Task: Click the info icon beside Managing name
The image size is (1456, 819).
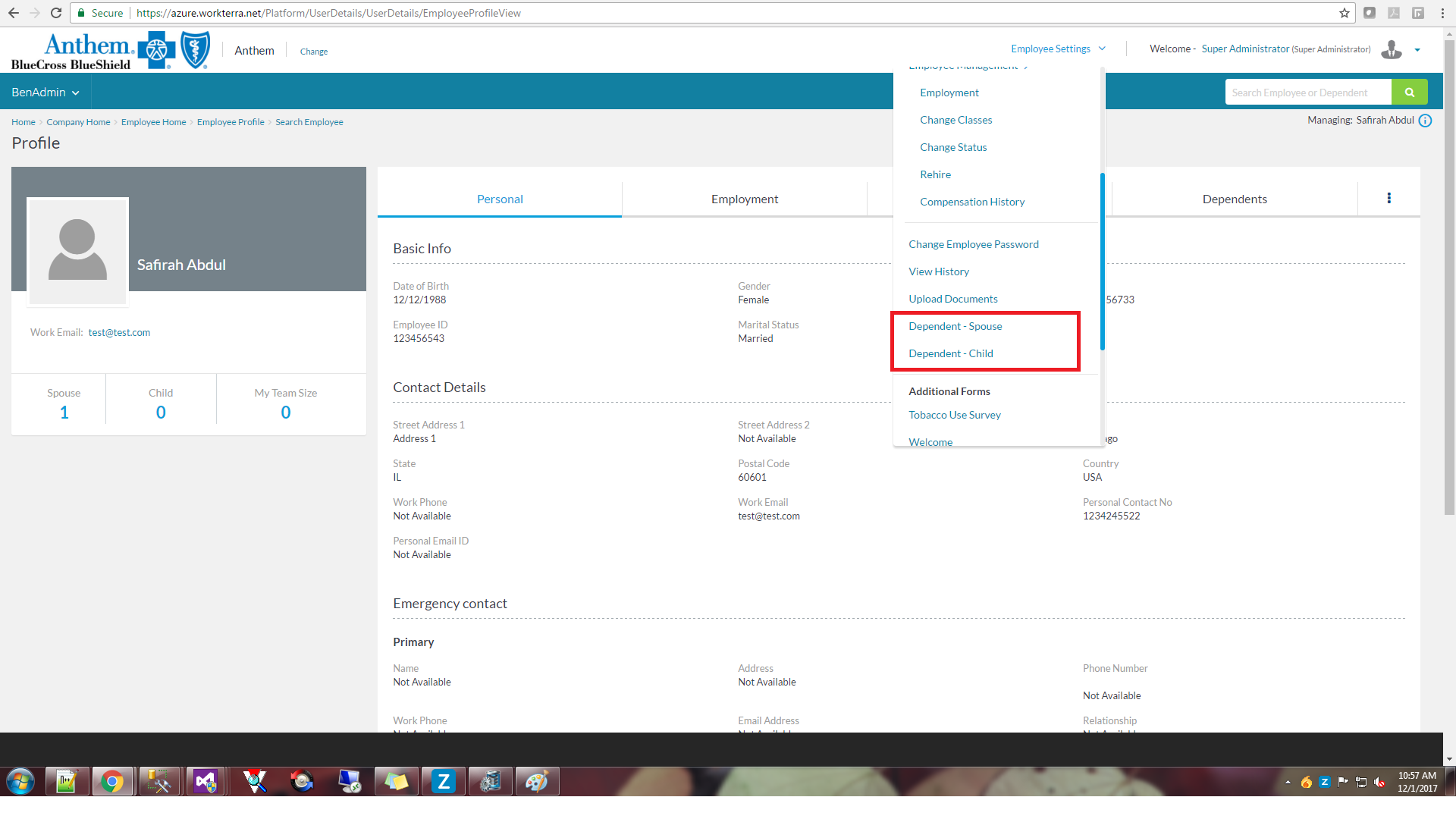Action: (1425, 121)
